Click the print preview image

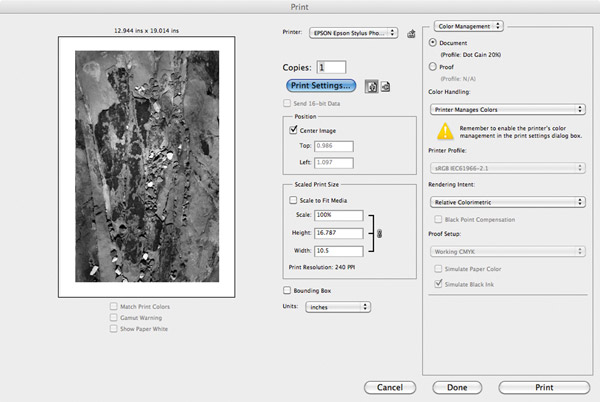147,166
